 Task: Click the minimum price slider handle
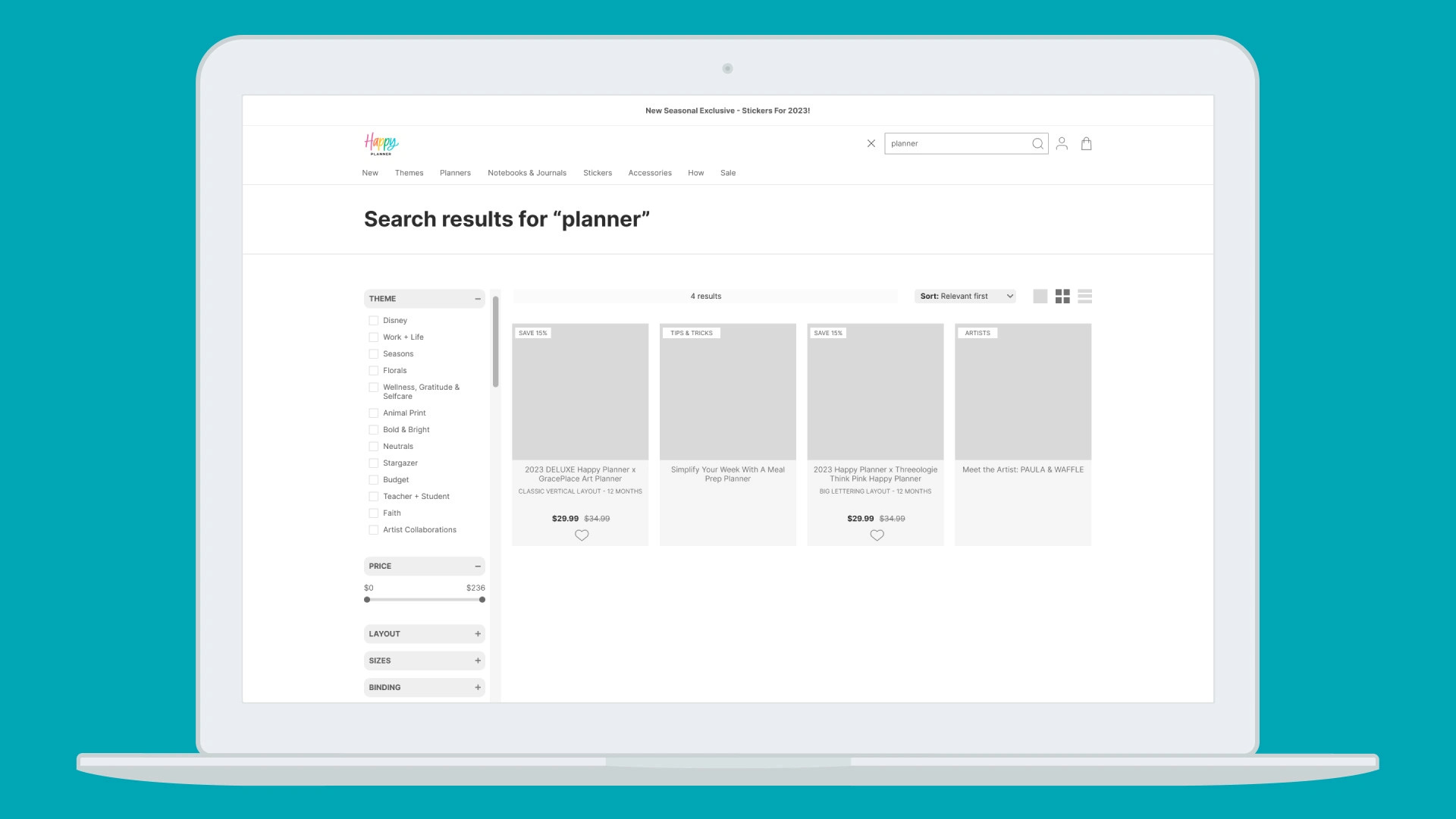click(367, 600)
